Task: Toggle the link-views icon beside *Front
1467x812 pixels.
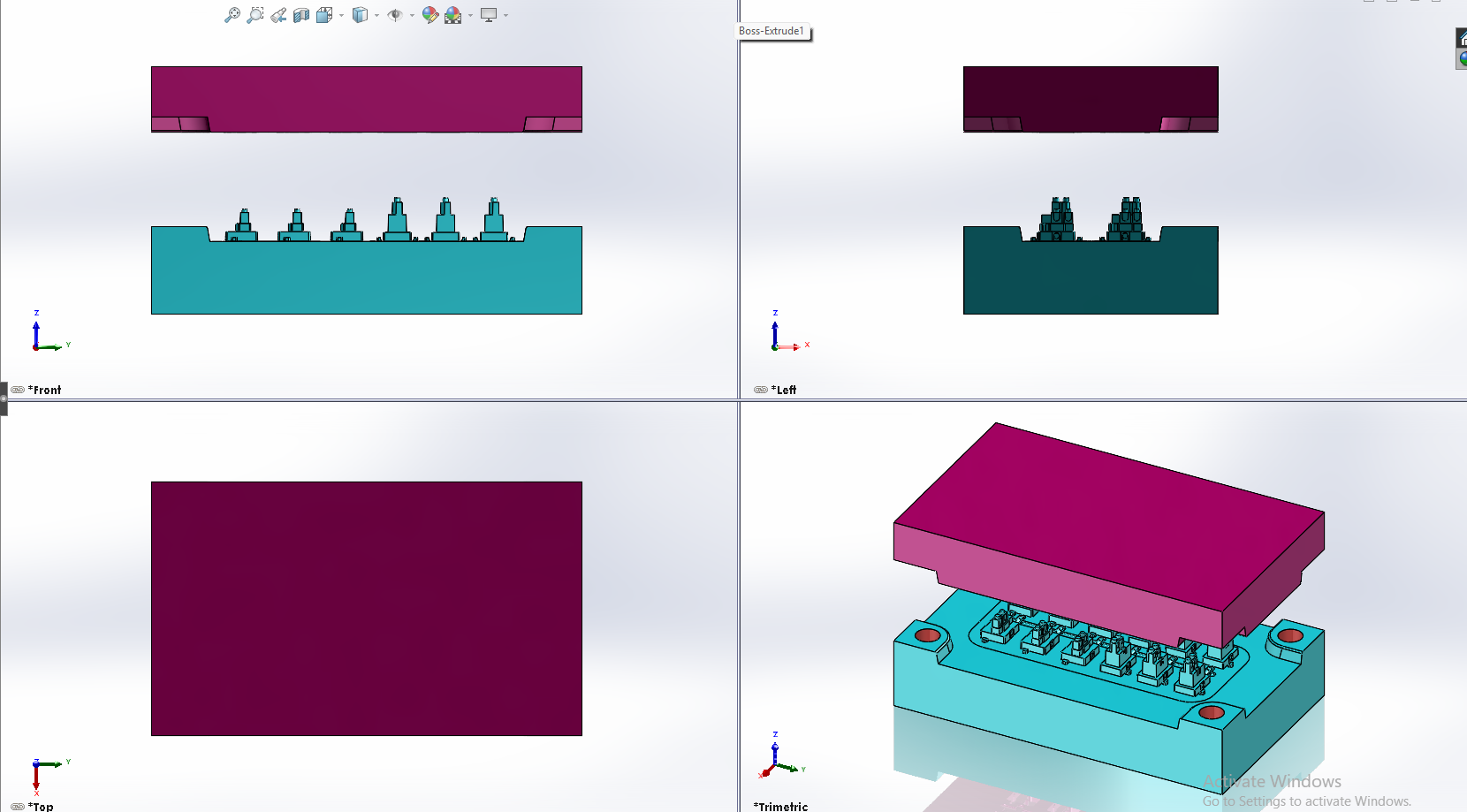Action: coord(18,390)
